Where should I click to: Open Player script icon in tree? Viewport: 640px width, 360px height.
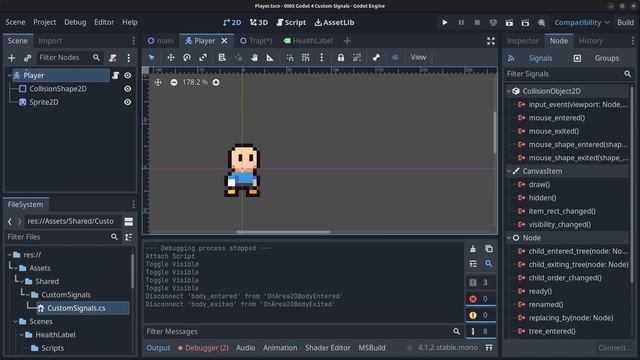click(116, 75)
